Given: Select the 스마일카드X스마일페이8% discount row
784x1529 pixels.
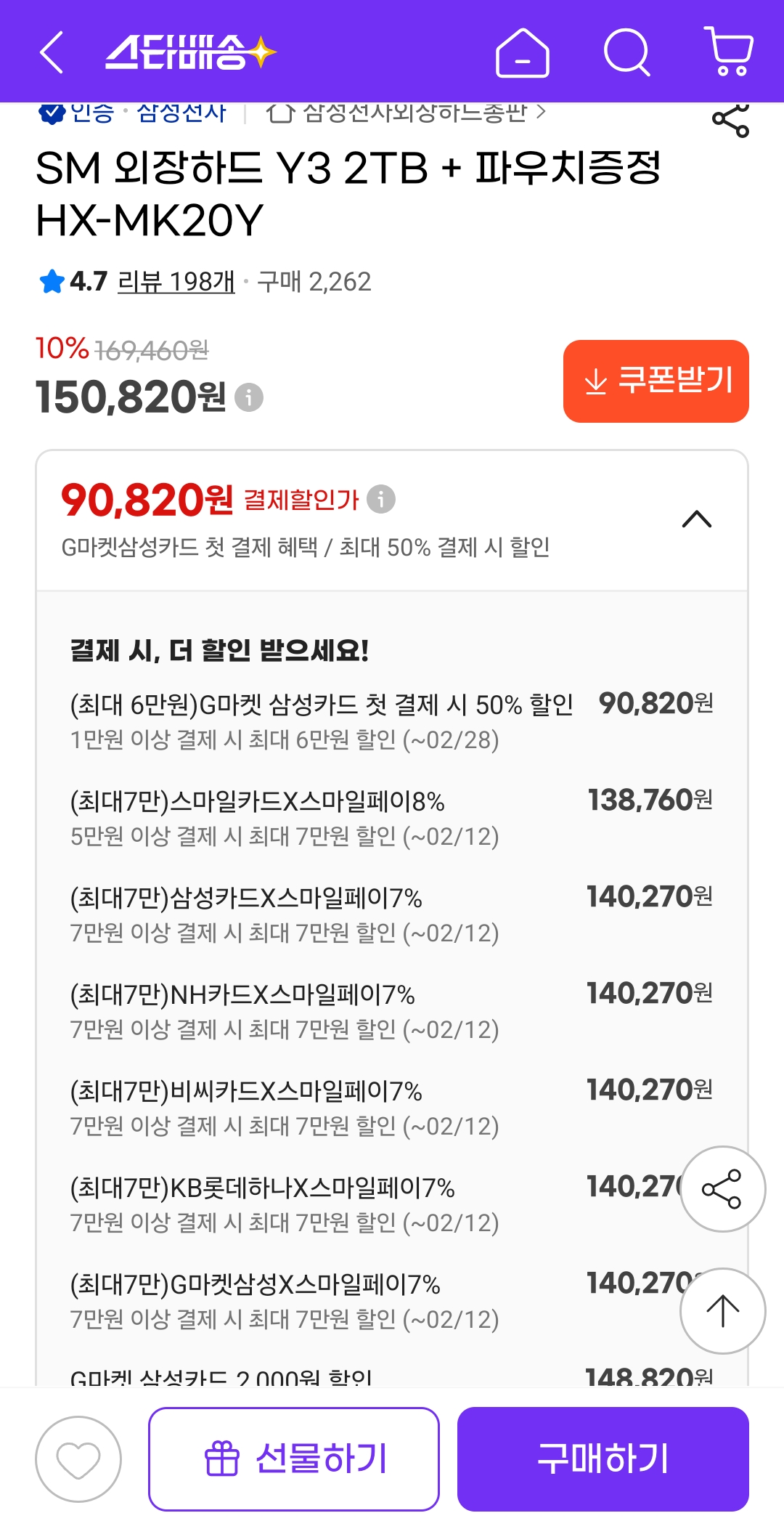Looking at the screenshot, I should click(392, 817).
